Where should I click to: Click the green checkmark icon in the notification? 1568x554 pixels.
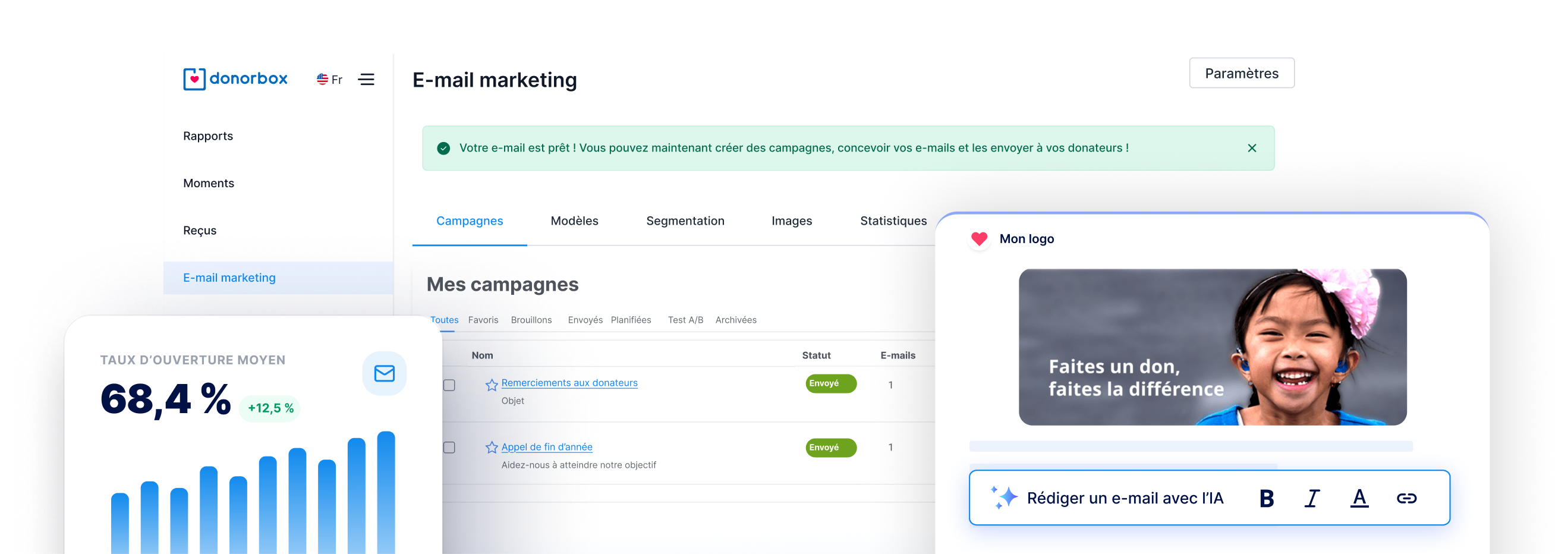click(444, 148)
